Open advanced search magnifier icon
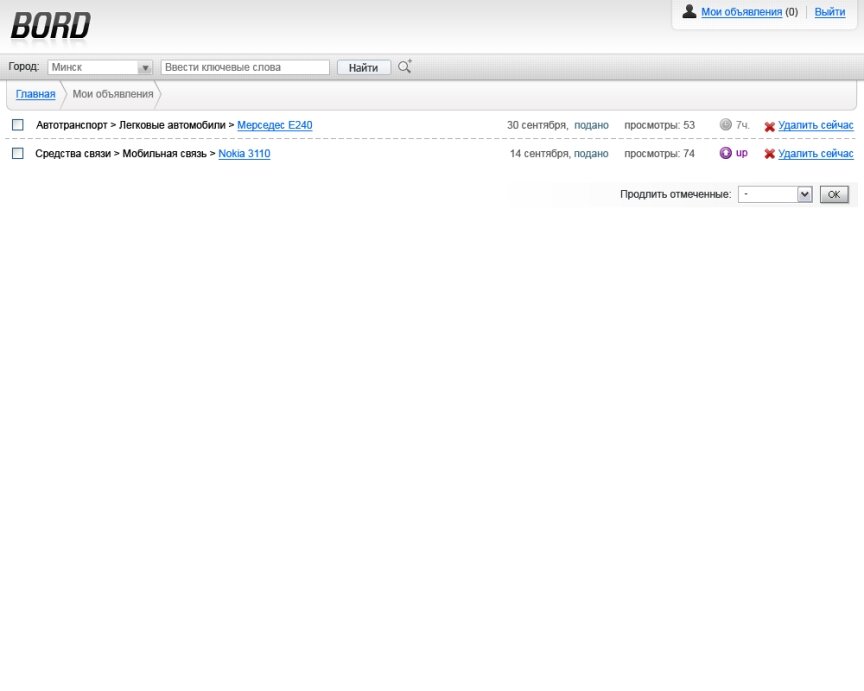The height and width of the screenshot is (691, 864). pyautogui.click(x=405, y=67)
